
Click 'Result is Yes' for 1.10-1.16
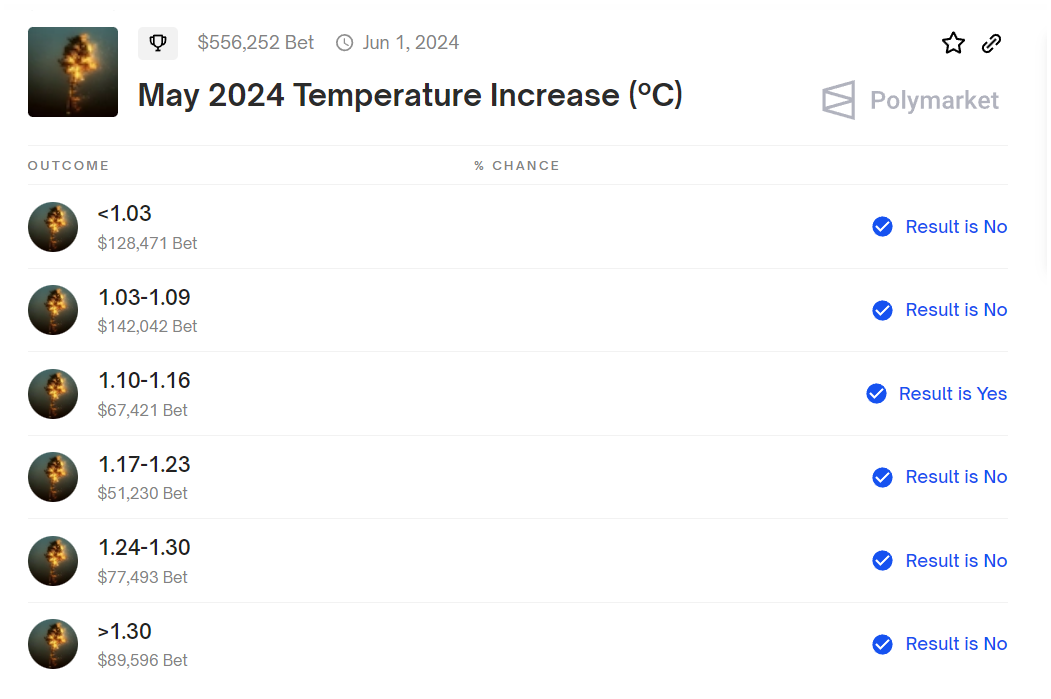[952, 393]
